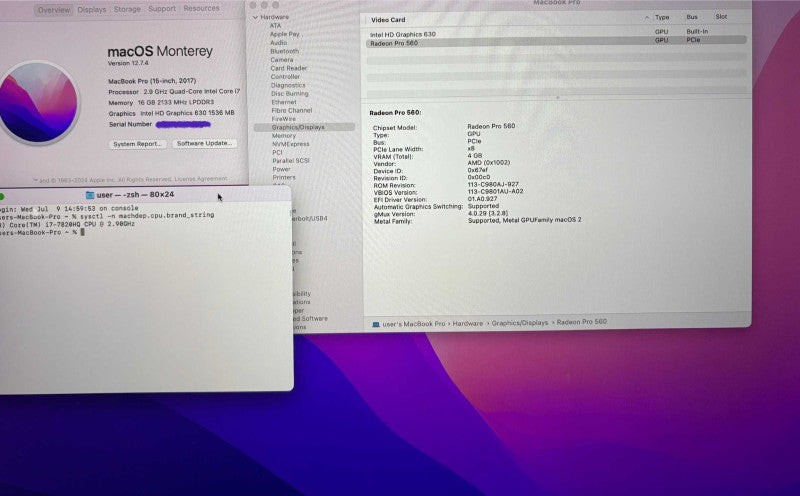Click the System Report button
Screen dimensions: 800x496
(x=138, y=144)
